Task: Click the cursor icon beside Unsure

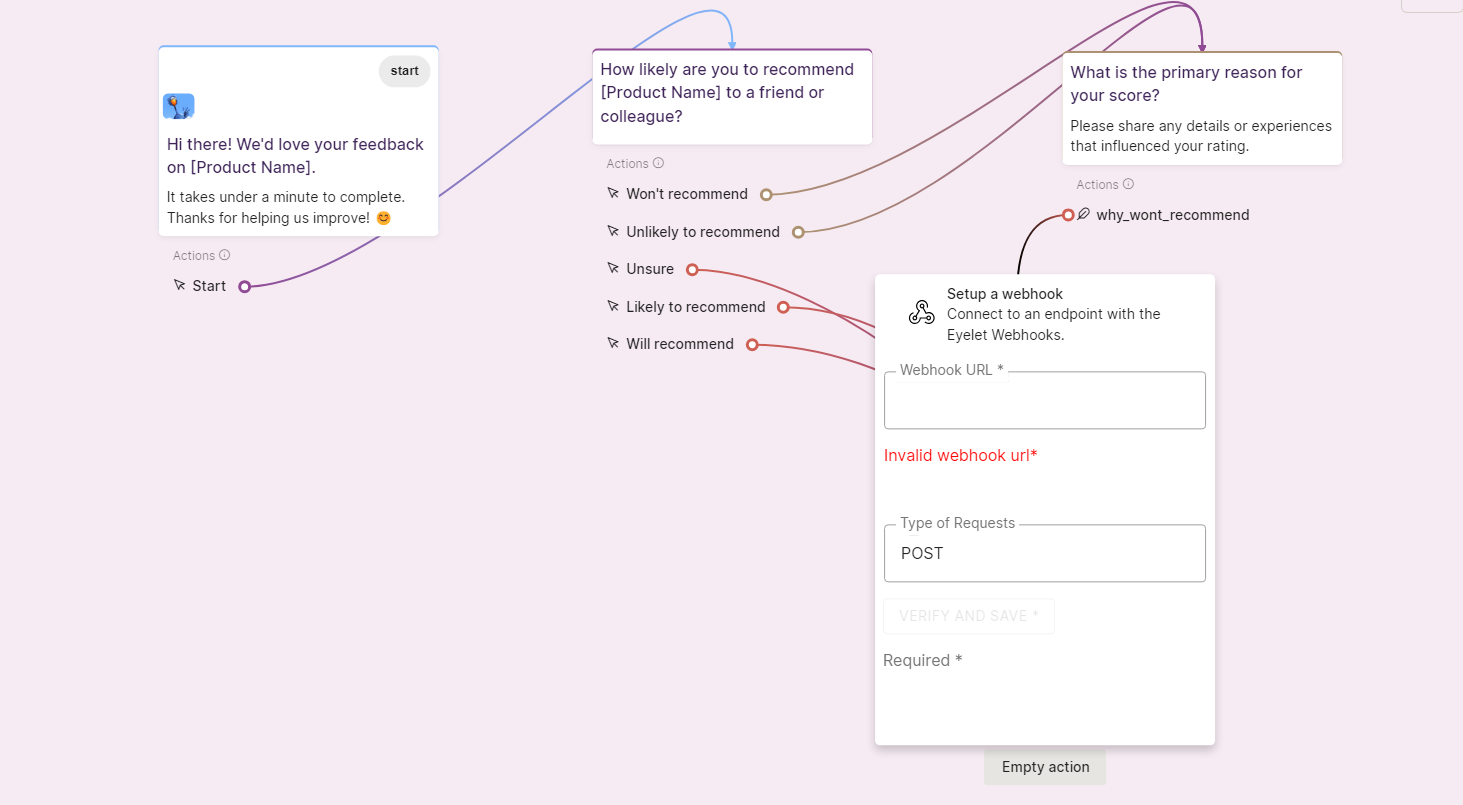Action: click(x=613, y=268)
